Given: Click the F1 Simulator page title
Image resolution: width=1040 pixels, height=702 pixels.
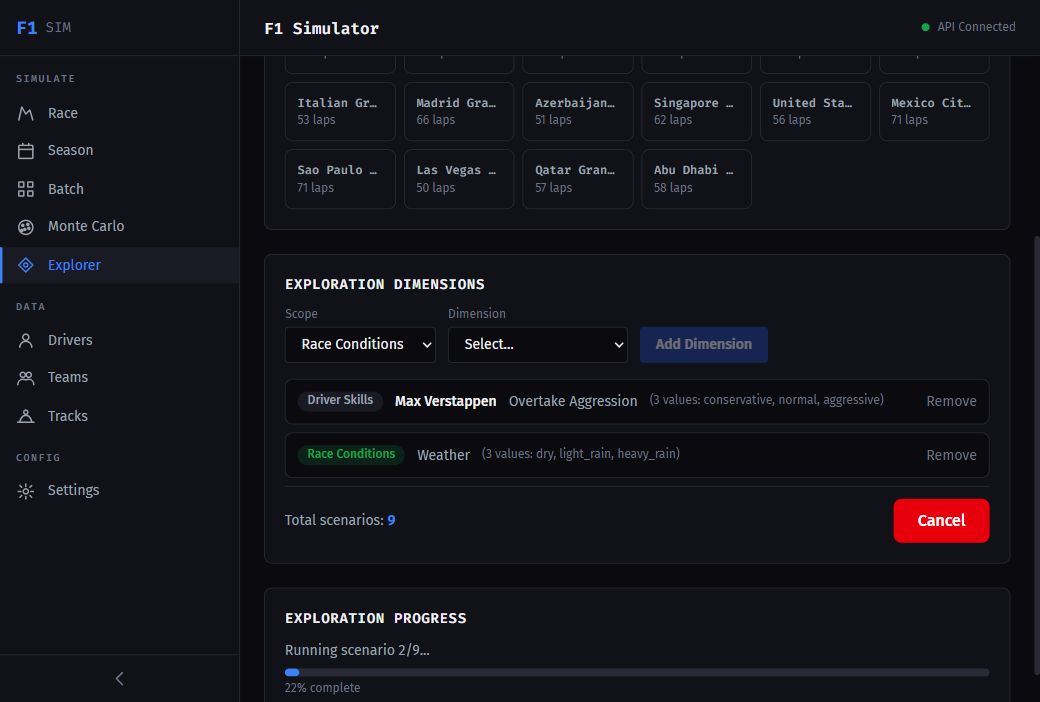Looking at the screenshot, I should [x=322, y=29].
